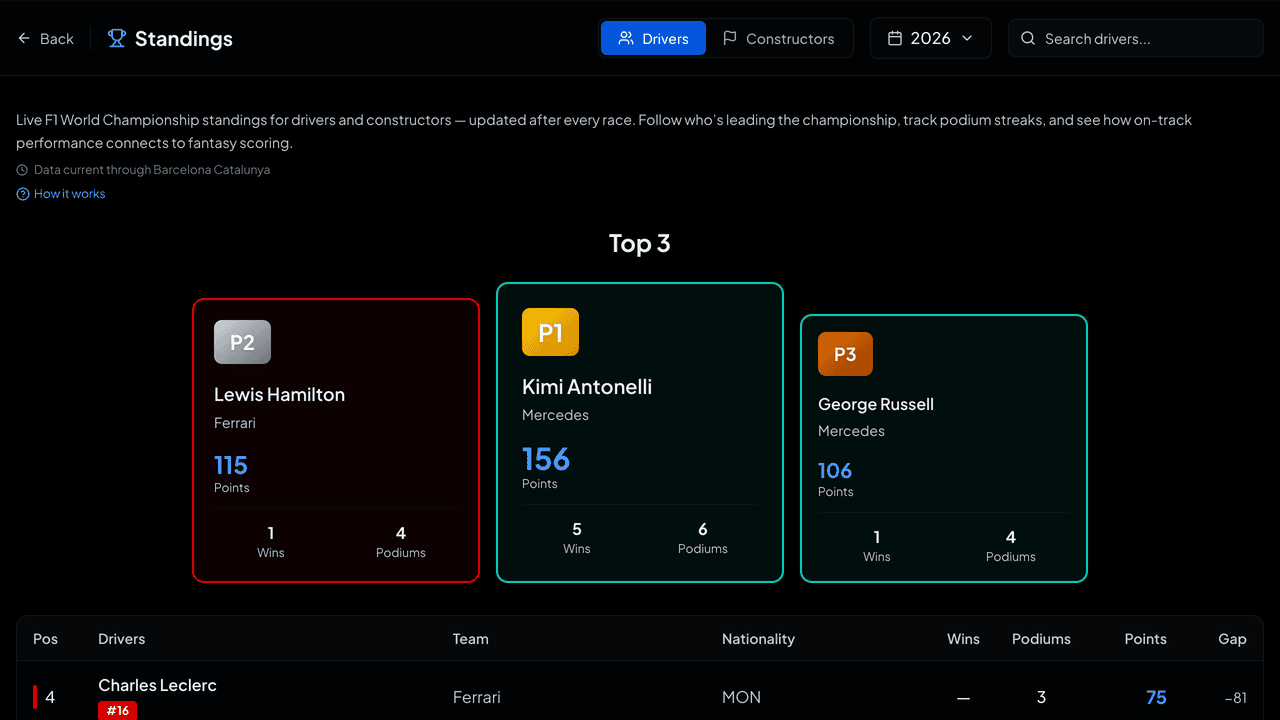Expand the 2026 season chevron
Image resolution: width=1280 pixels, height=720 pixels.
(x=967, y=38)
